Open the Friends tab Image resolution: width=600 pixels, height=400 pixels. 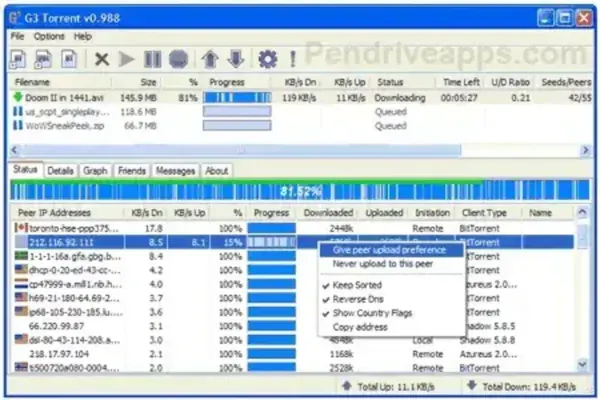pyautogui.click(x=132, y=171)
